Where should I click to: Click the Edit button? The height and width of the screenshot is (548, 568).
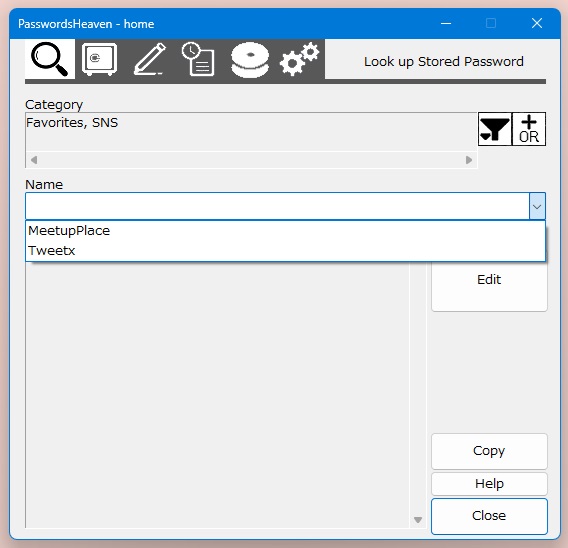[x=489, y=280]
